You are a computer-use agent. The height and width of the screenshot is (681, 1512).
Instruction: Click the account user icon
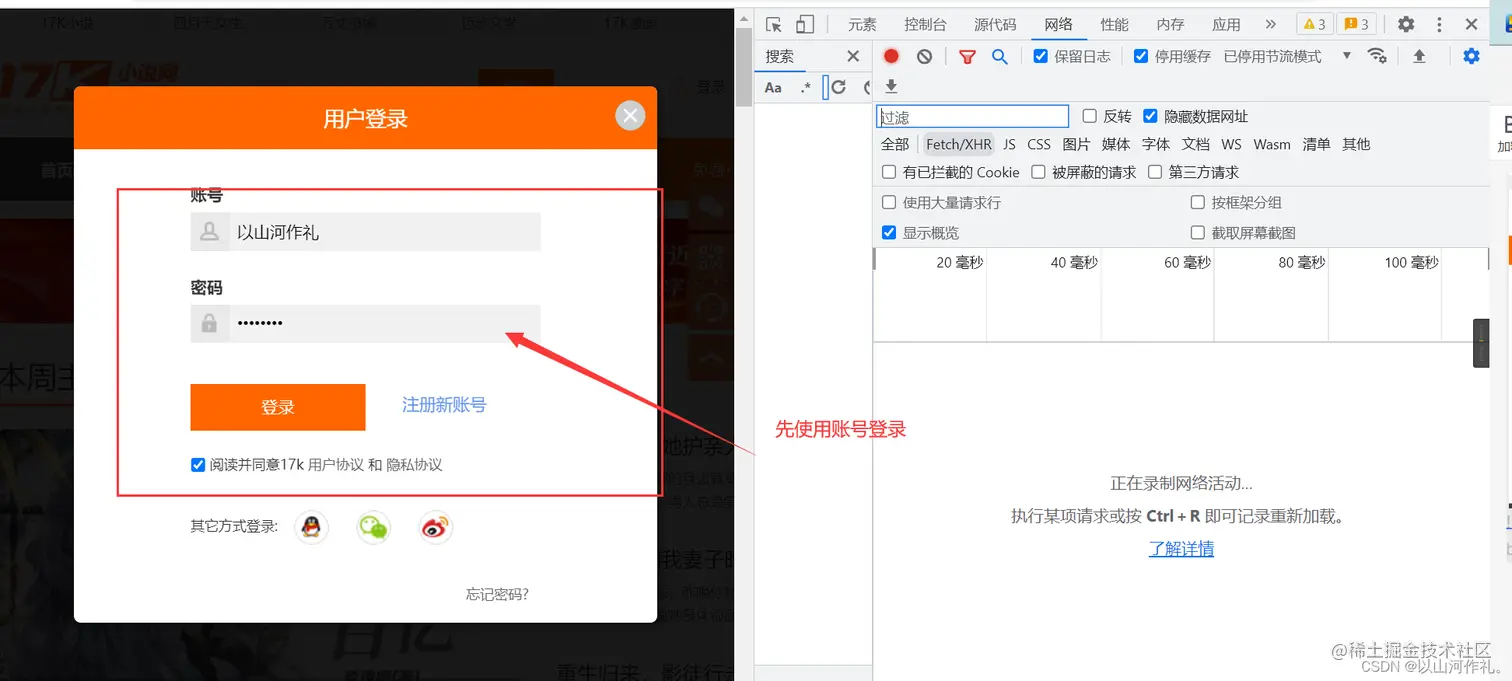click(x=209, y=232)
